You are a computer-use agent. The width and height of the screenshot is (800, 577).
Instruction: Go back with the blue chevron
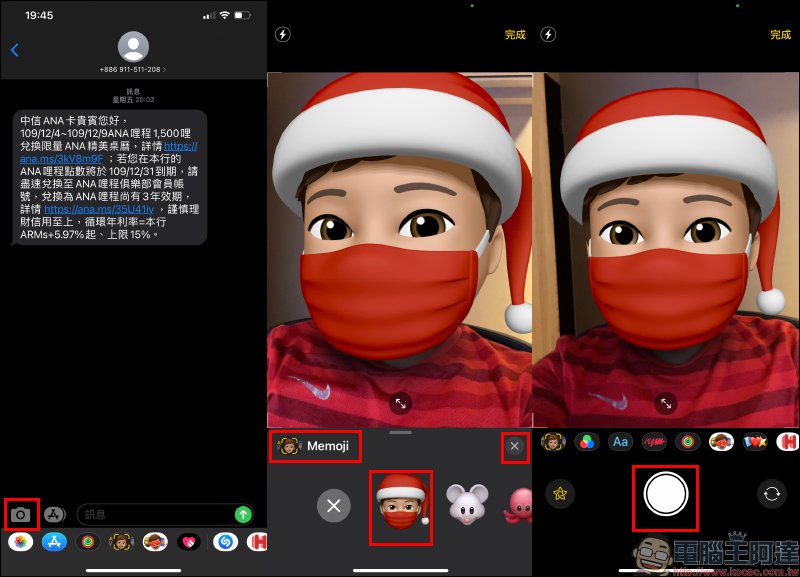click(15, 50)
